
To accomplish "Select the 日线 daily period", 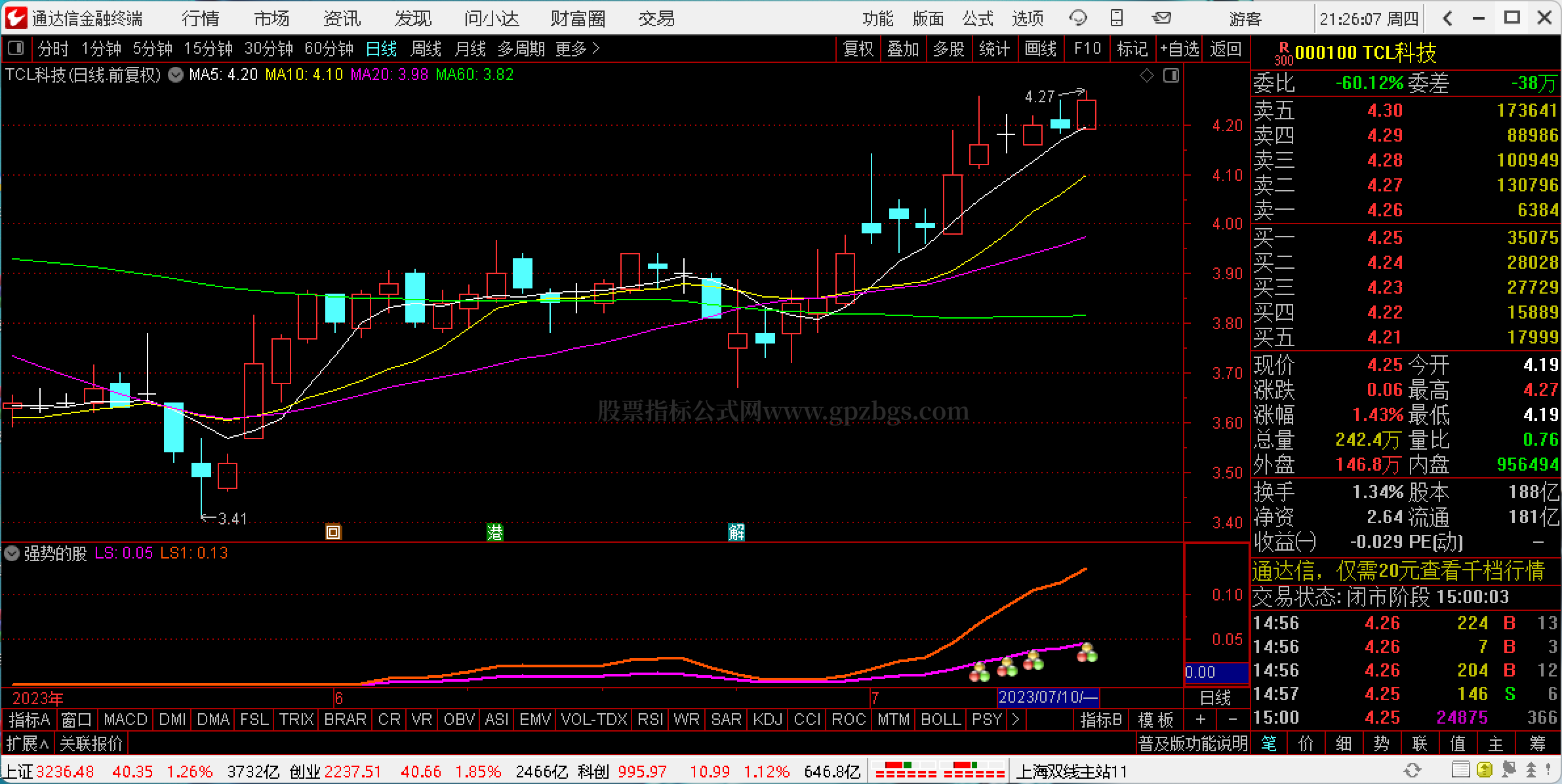I will click(x=381, y=49).
